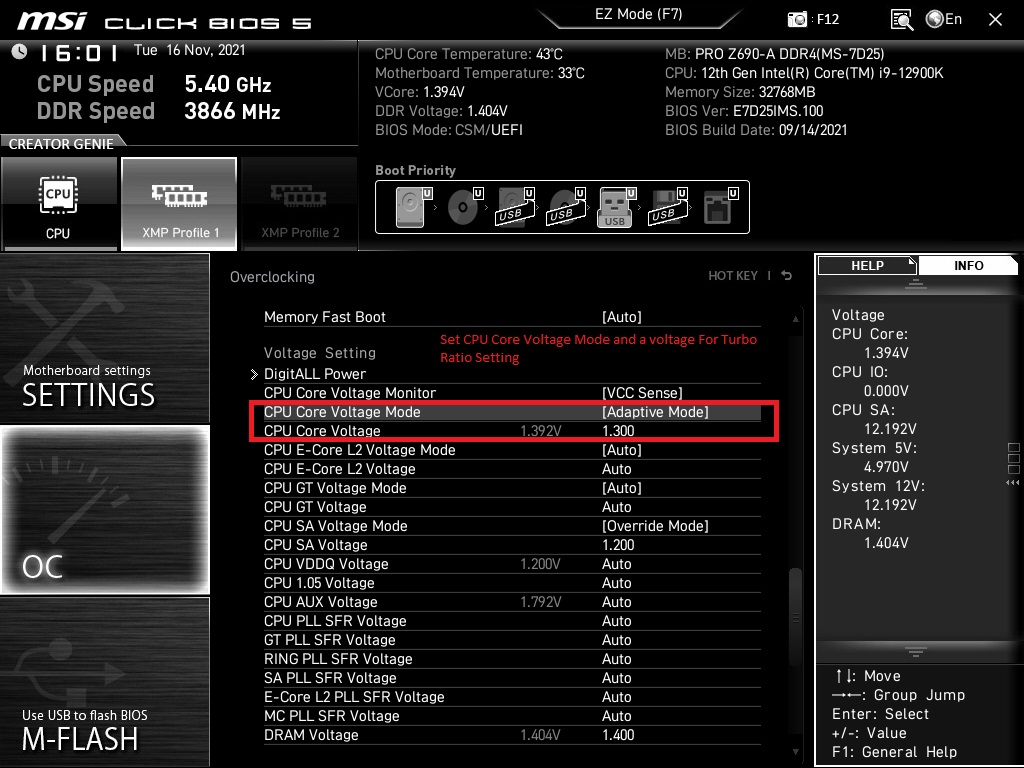Click the settings list scrollbar up arrow

(x=795, y=319)
